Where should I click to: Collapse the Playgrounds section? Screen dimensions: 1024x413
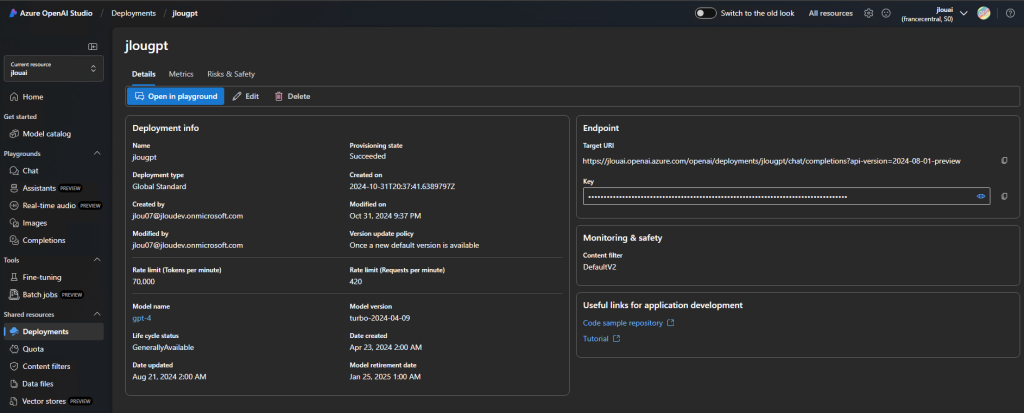click(x=97, y=154)
